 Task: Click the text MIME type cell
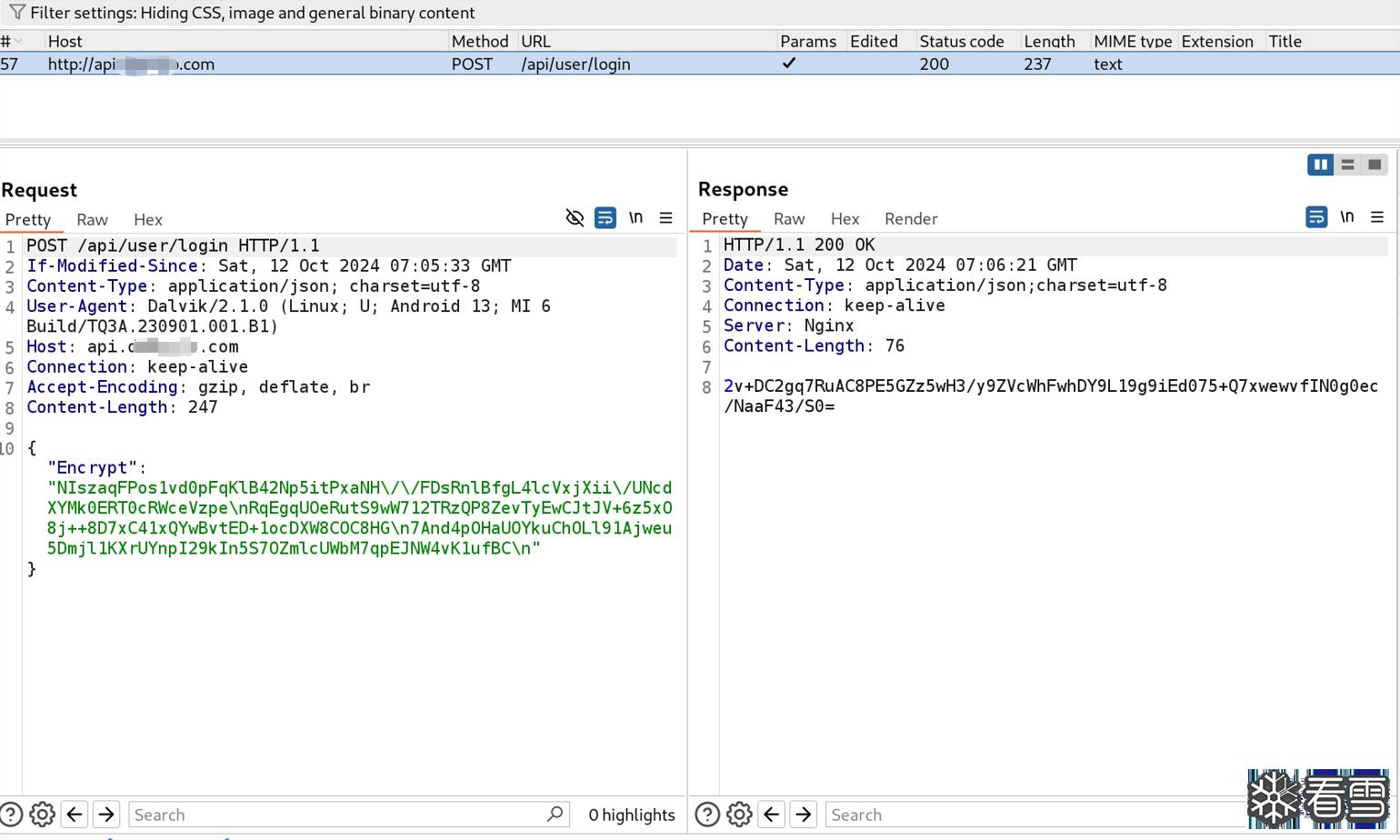pos(1108,64)
